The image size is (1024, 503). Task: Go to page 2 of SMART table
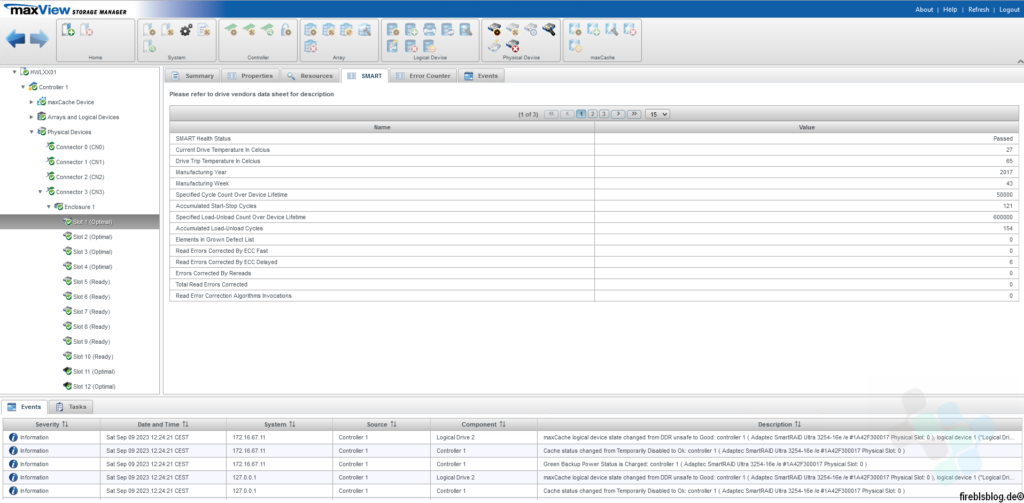(x=592, y=114)
